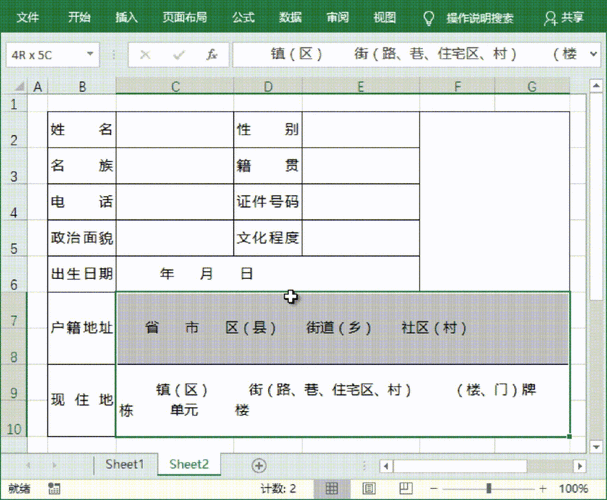Click the zoom in plus button
This screenshot has width=607, height=500.
[543, 489]
